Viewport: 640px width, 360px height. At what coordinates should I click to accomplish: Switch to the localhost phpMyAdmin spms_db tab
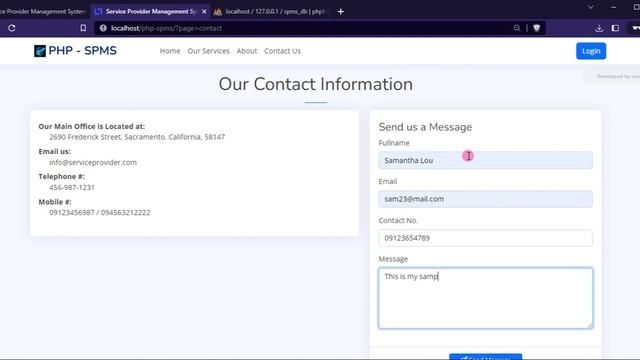(272, 11)
